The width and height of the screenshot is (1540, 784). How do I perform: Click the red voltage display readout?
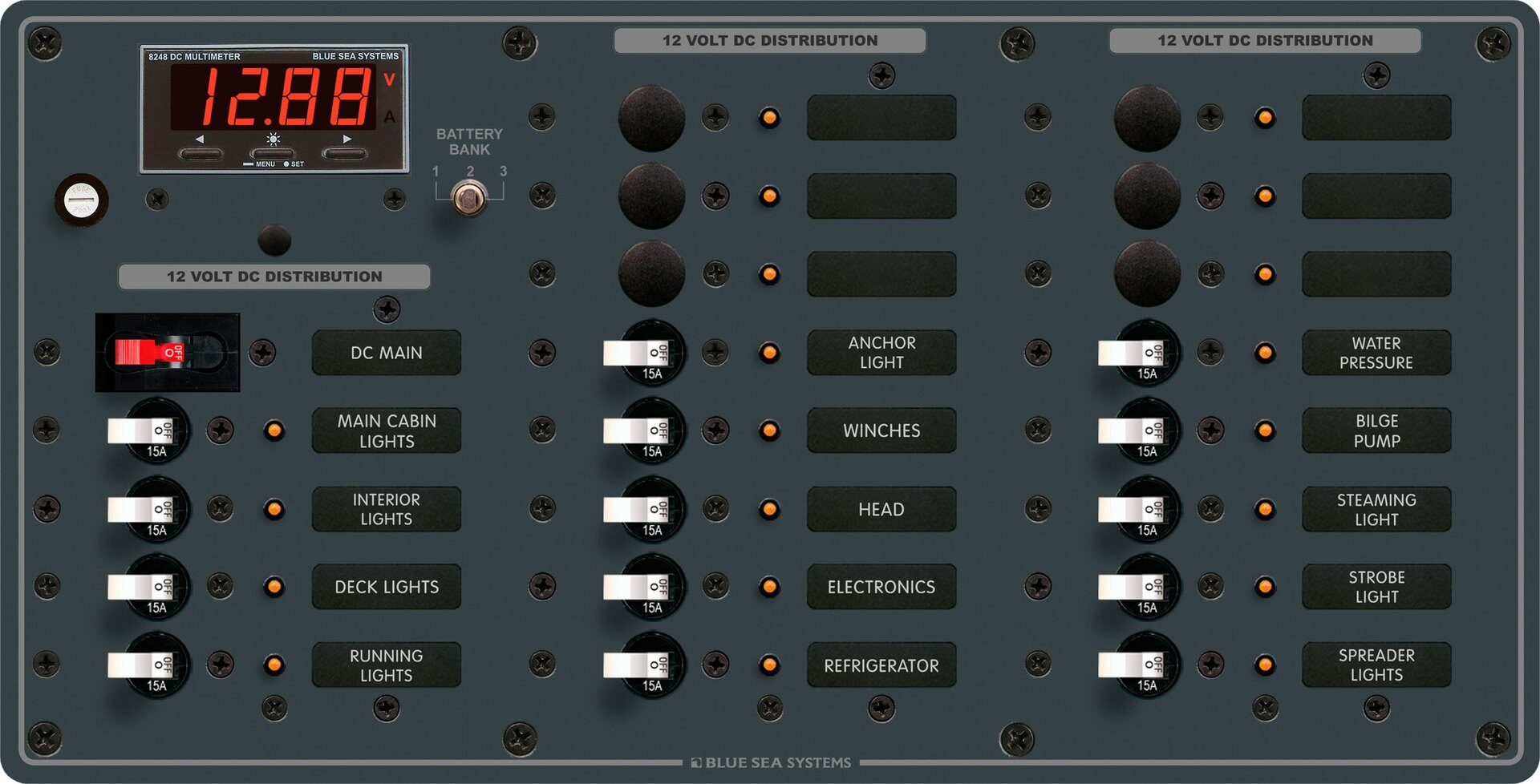(273, 97)
